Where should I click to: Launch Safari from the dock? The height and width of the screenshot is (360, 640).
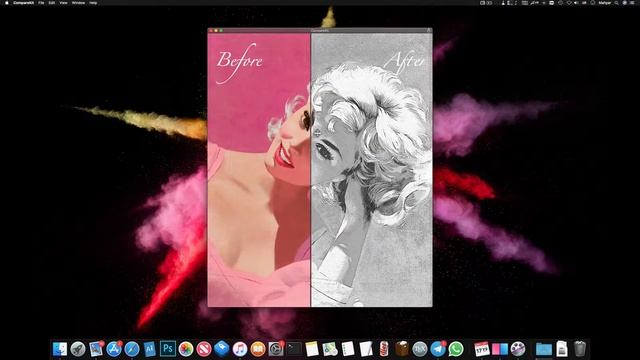pos(132,349)
